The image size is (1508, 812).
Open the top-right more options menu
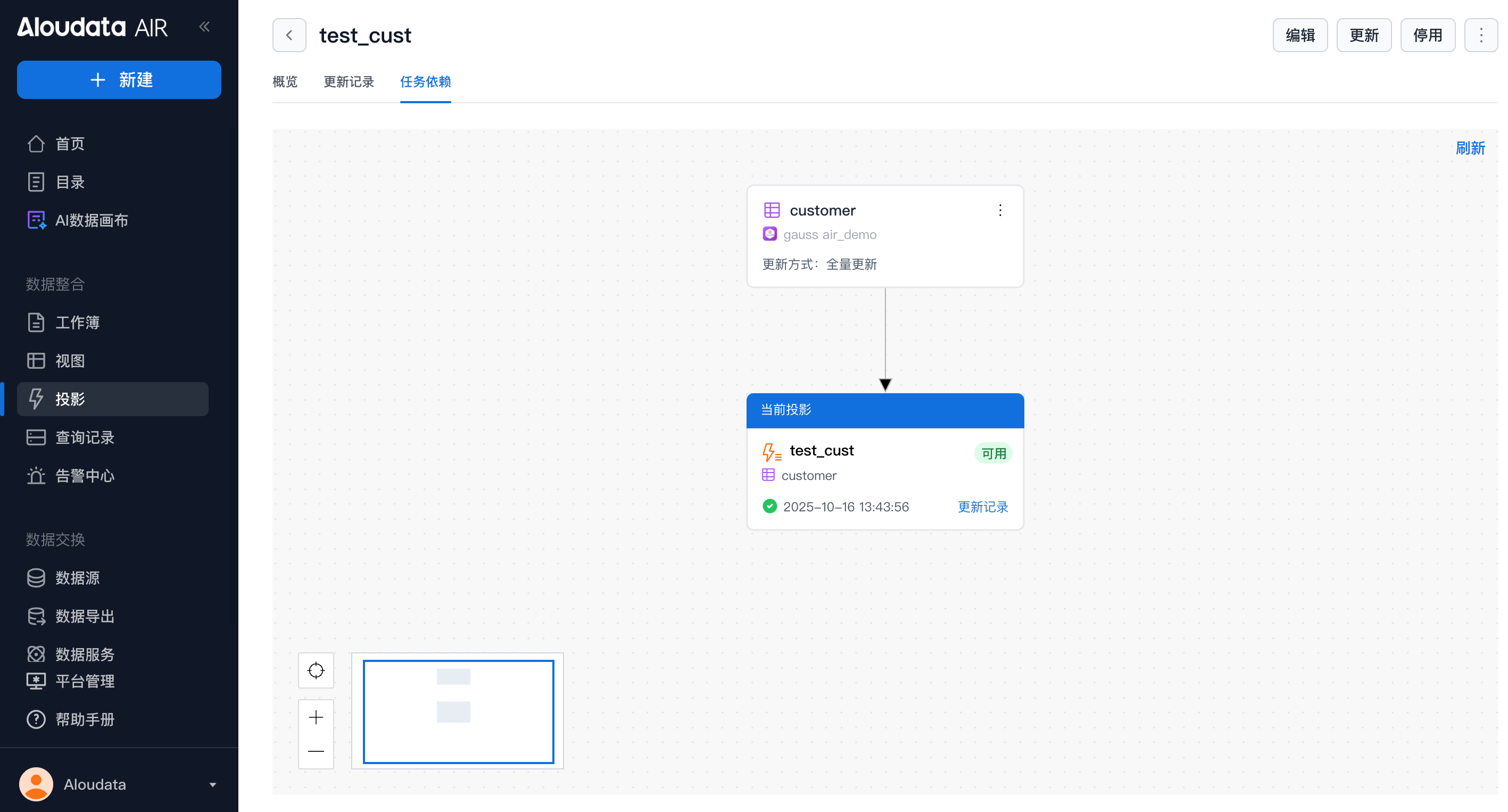(x=1481, y=35)
